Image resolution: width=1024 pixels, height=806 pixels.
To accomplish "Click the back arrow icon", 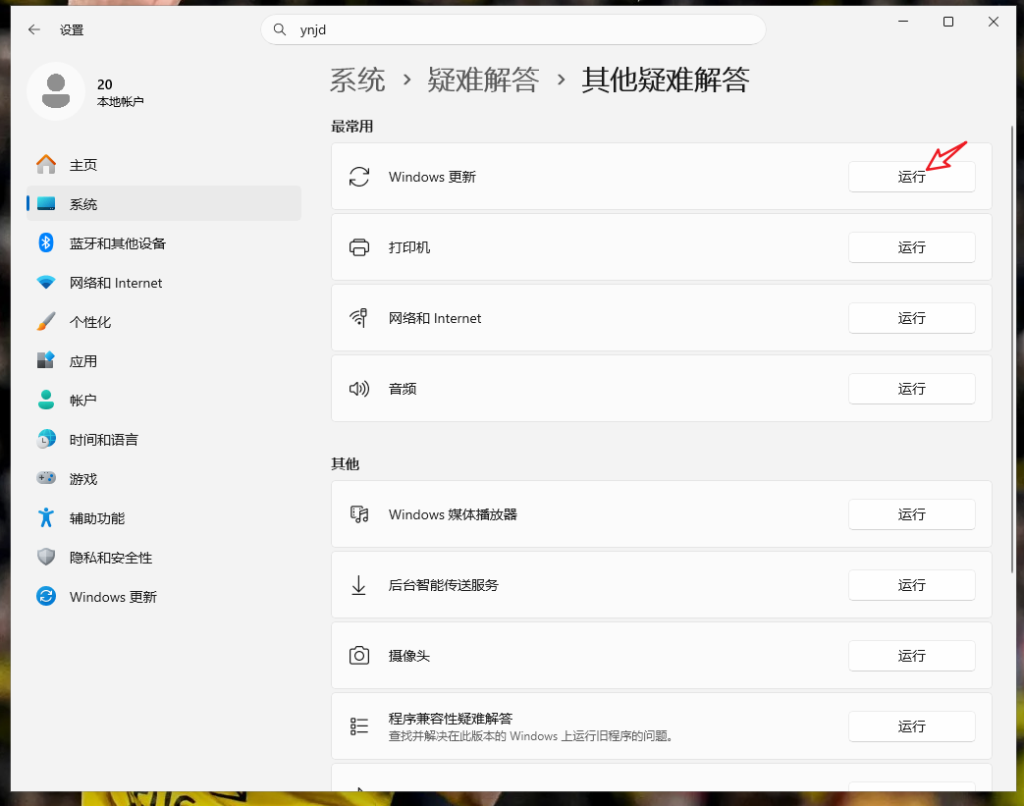I will (34, 29).
